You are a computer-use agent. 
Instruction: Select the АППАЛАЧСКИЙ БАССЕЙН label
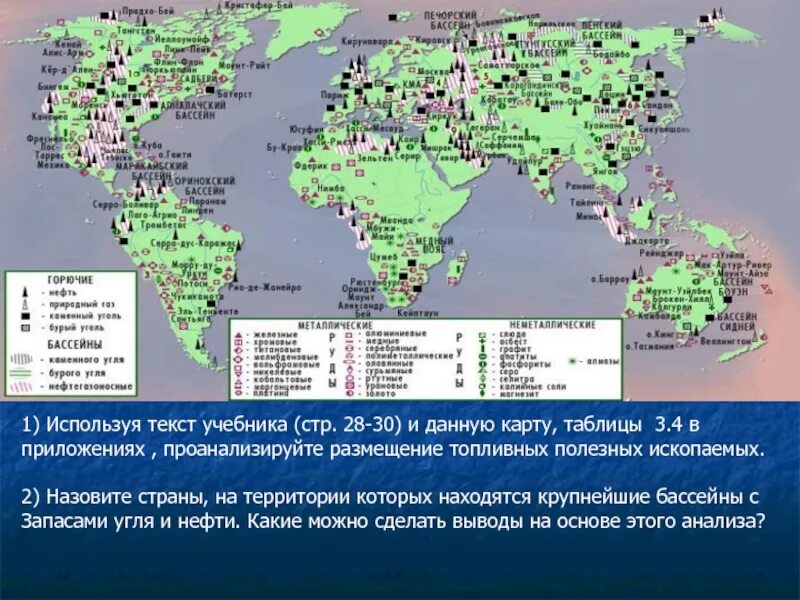[x=193, y=110]
